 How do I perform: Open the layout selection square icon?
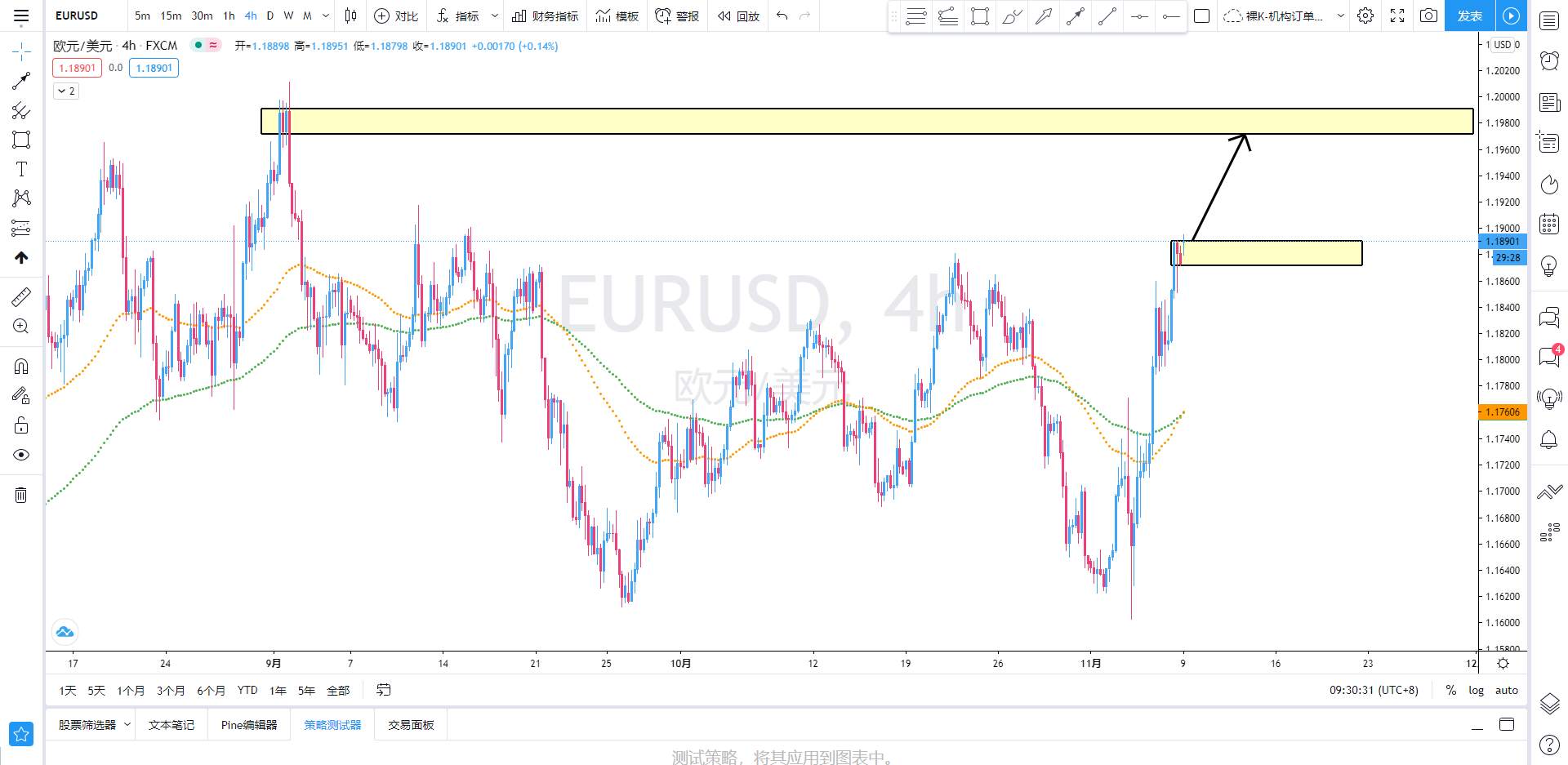point(1202,16)
